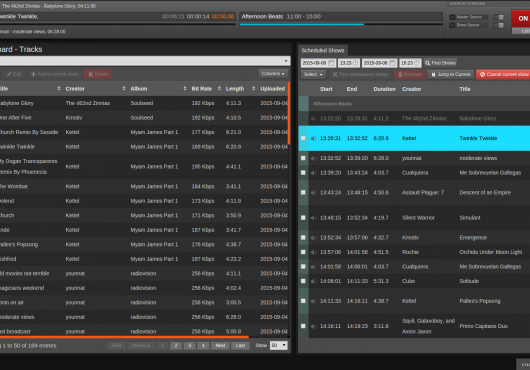Sort tracks by the Creator column arrows
This screenshot has height=370, width=530.
coord(123,89)
